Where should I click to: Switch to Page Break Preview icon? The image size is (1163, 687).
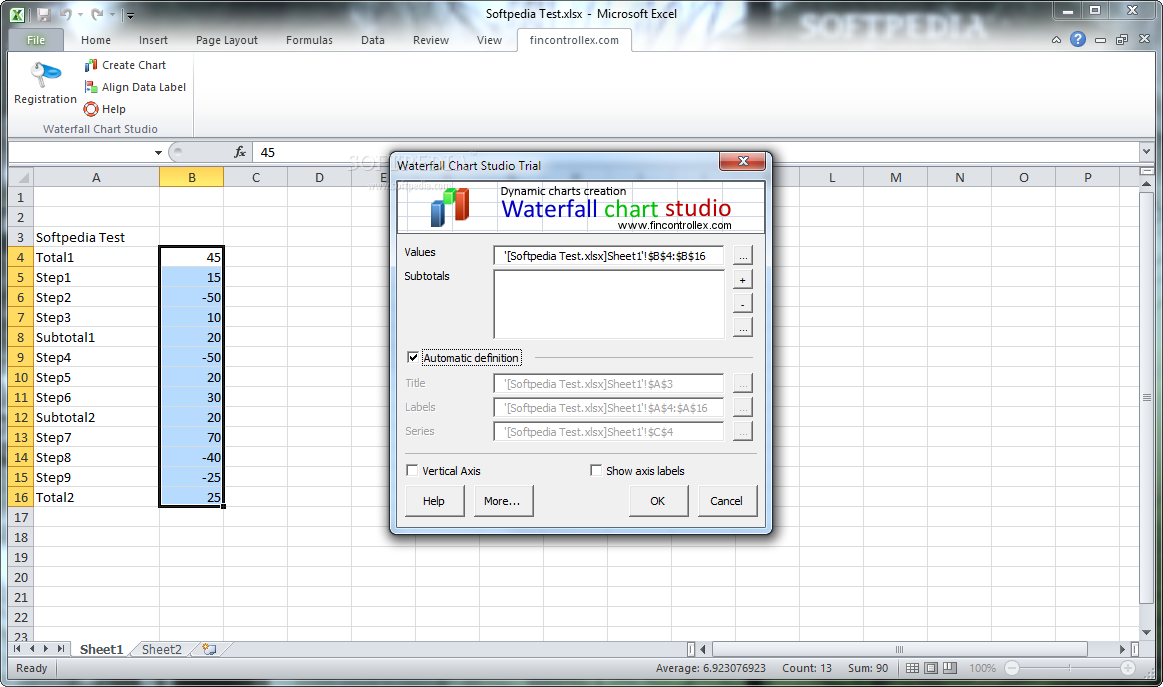(950, 668)
